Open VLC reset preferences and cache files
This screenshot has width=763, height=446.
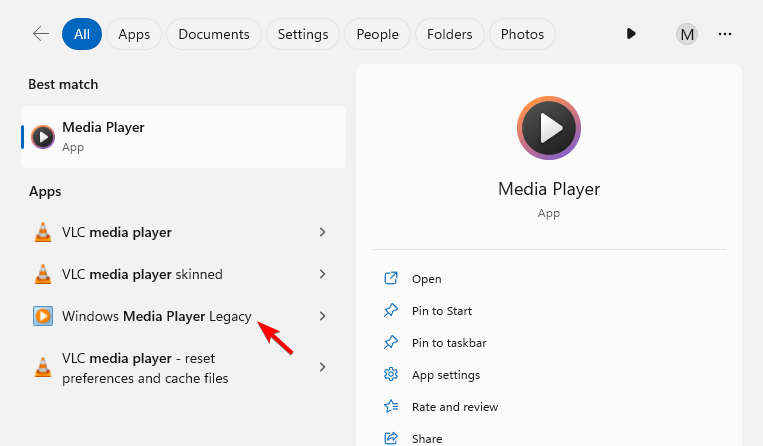[145, 368]
